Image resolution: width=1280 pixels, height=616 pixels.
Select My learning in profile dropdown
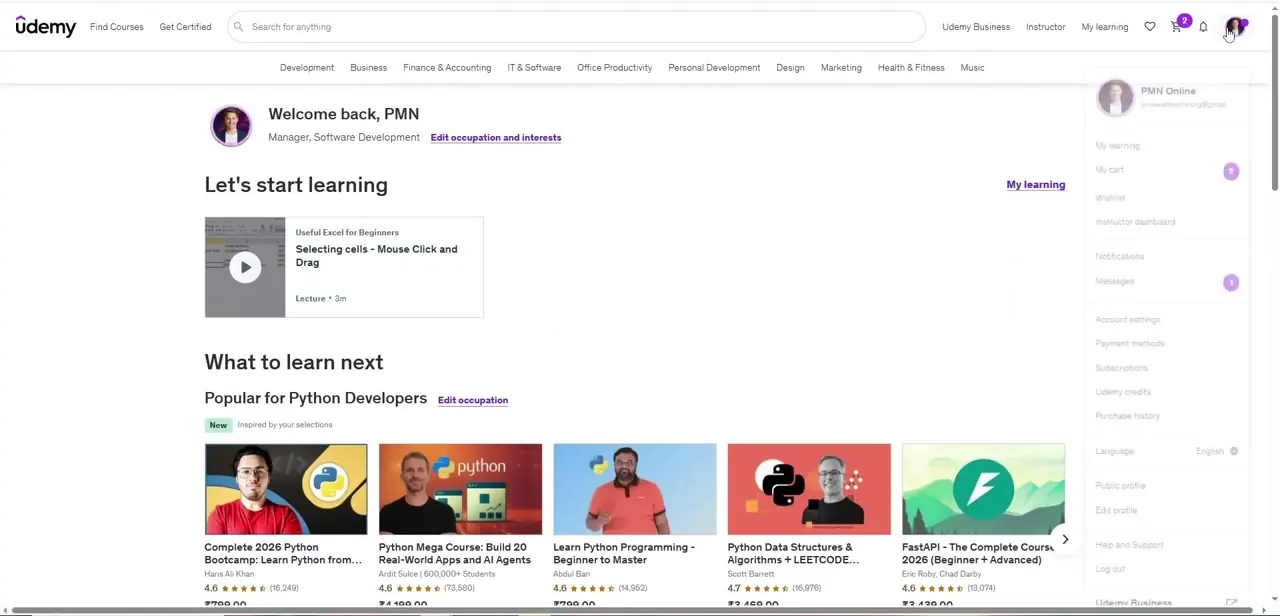coord(1117,146)
